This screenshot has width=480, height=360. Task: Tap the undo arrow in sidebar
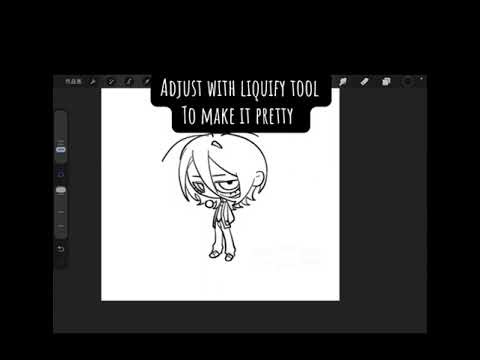[x=61, y=249]
